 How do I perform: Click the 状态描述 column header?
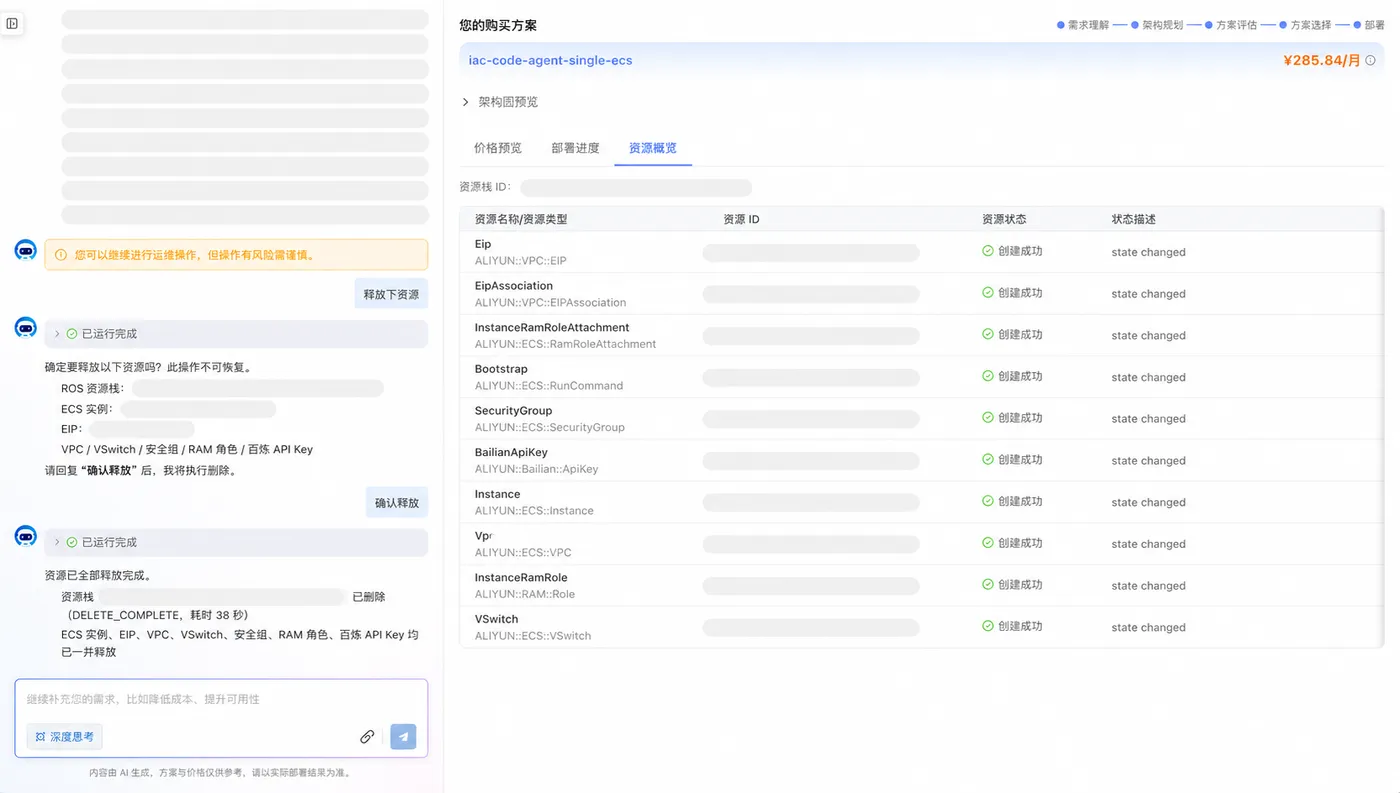pyautogui.click(x=1134, y=219)
